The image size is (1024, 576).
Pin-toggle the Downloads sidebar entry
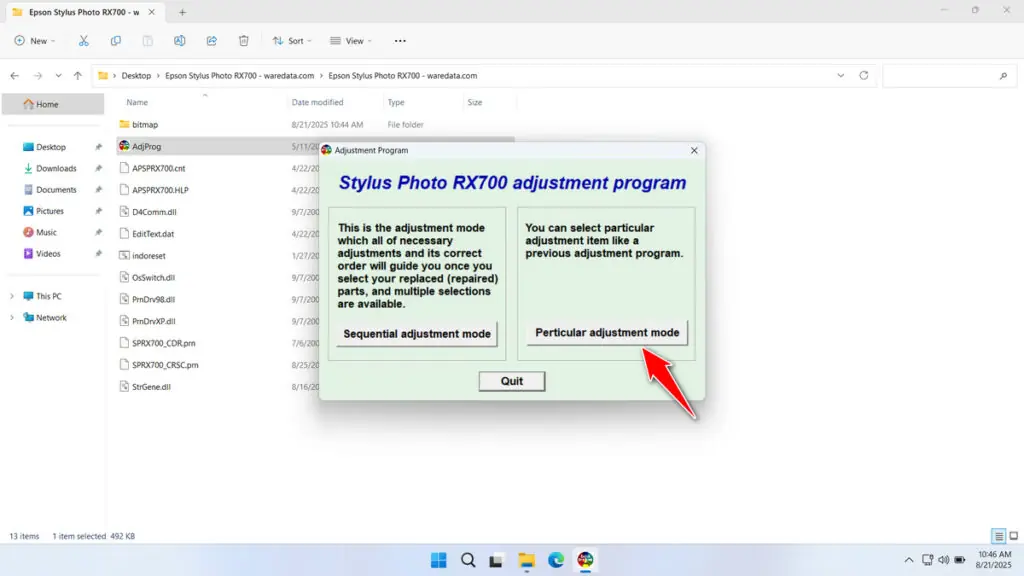point(97,168)
